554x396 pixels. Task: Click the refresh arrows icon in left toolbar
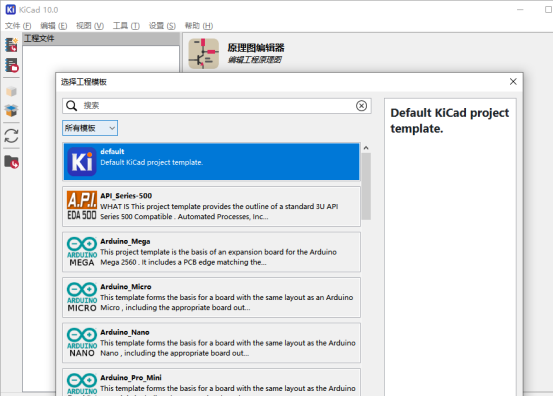coord(11,136)
